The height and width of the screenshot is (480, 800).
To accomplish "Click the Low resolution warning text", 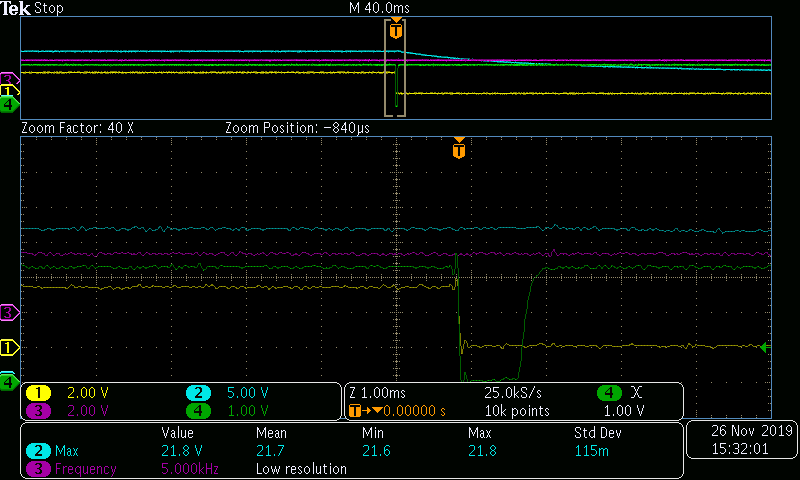I will [x=301, y=469].
